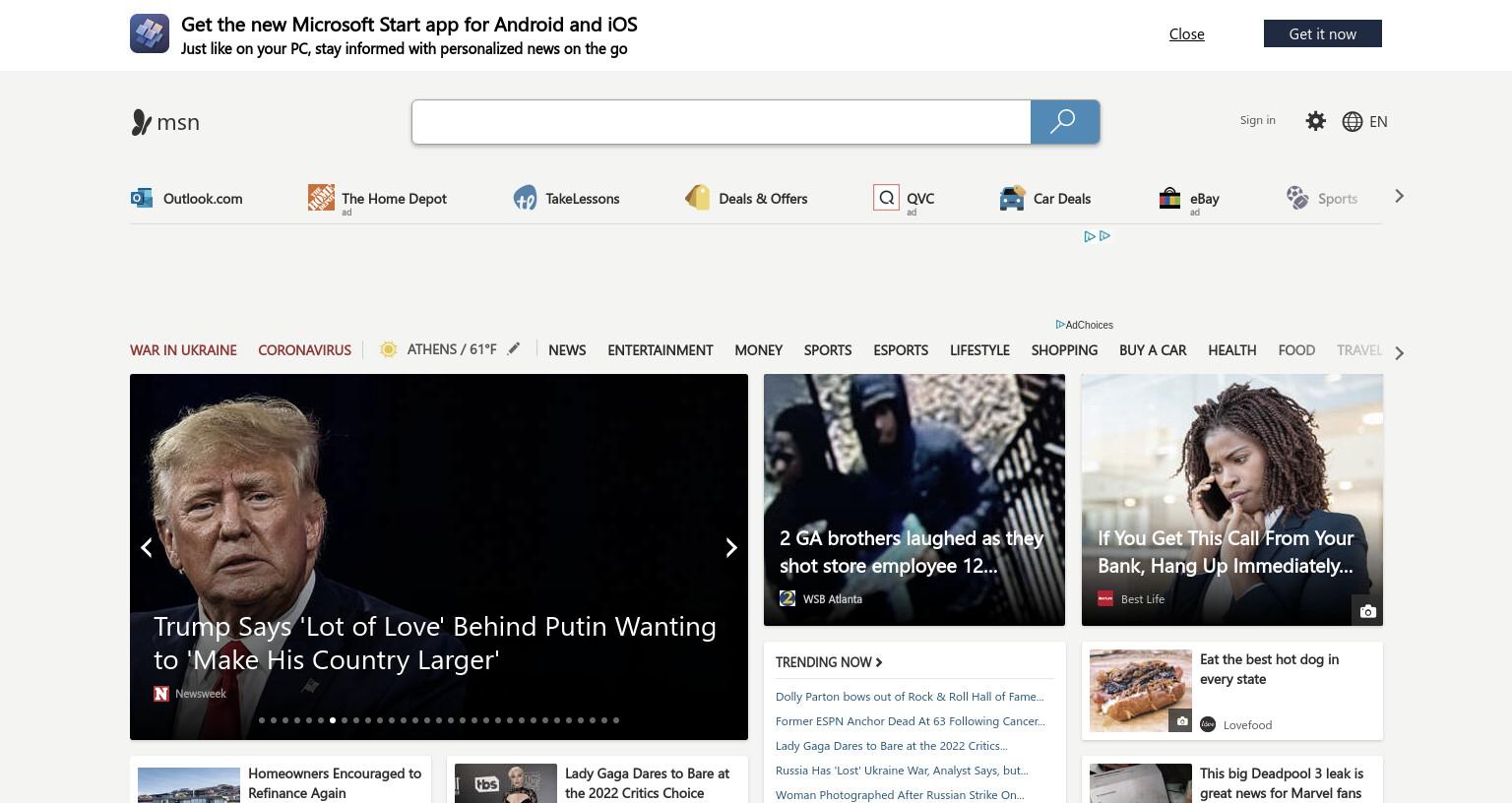Open Russia Has 'Lost' Ukraine War link

(902, 770)
